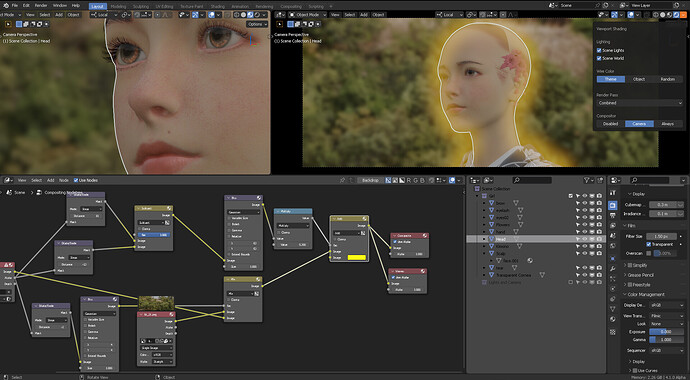
Task: Toggle the Use Nodes checkbox
Action: pos(76,180)
